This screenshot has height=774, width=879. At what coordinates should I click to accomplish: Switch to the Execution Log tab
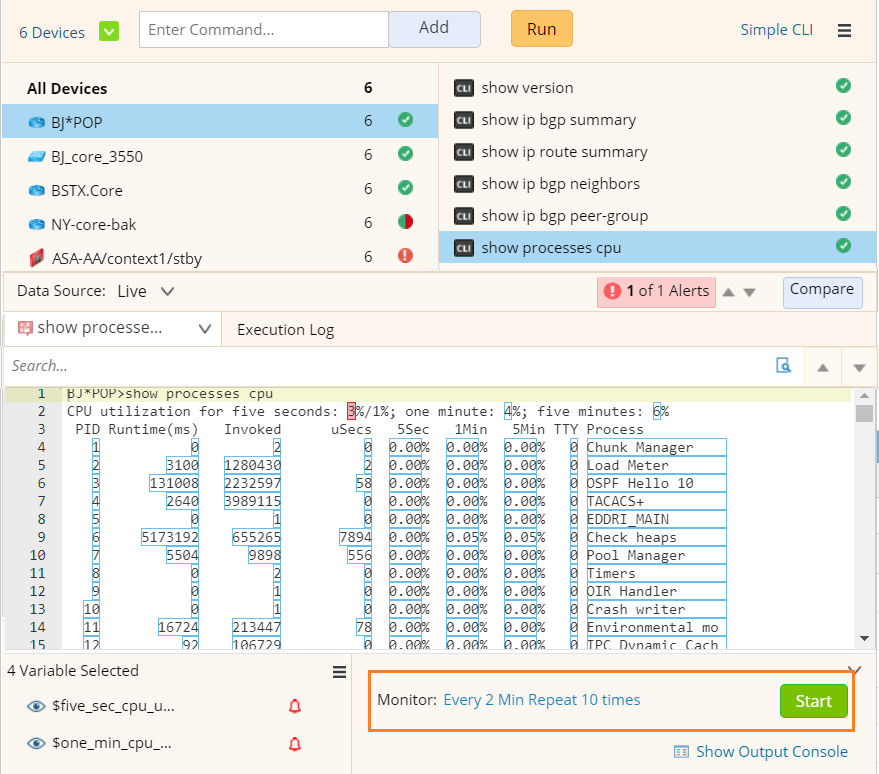coord(285,330)
